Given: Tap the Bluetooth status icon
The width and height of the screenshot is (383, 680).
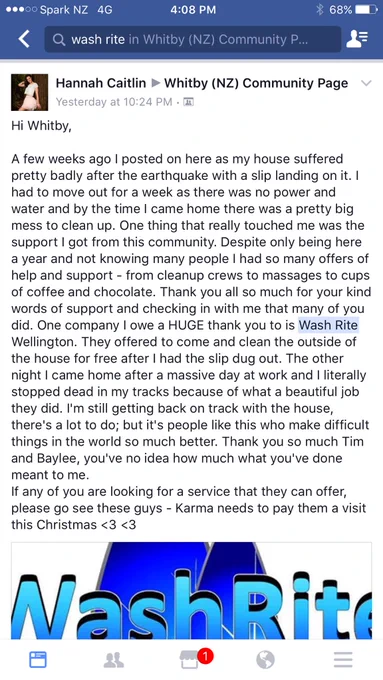Looking at the screenshot, I should point(320,10).
